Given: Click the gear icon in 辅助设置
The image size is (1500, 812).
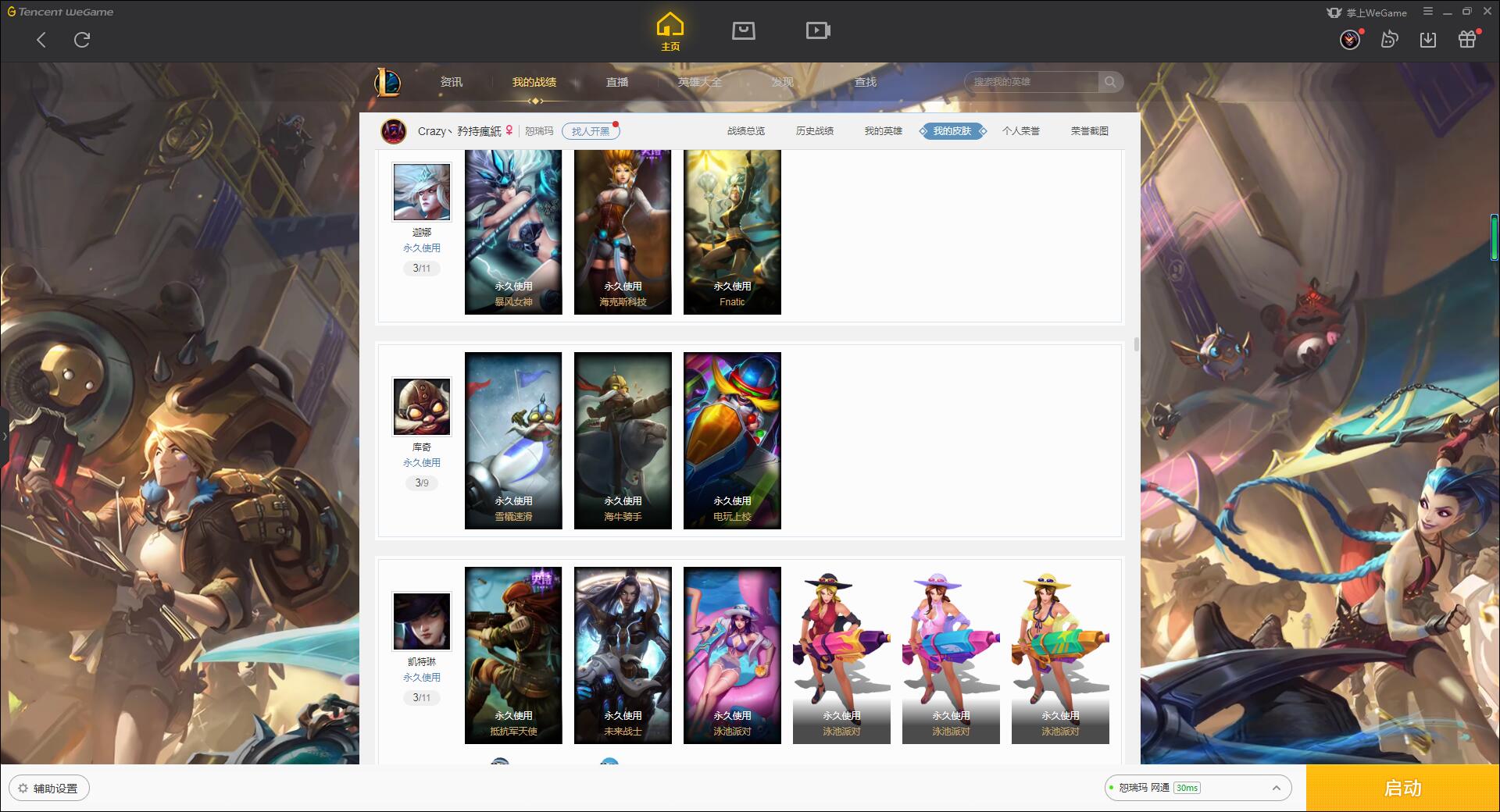Looking at the screenshot, I should 23,789.
